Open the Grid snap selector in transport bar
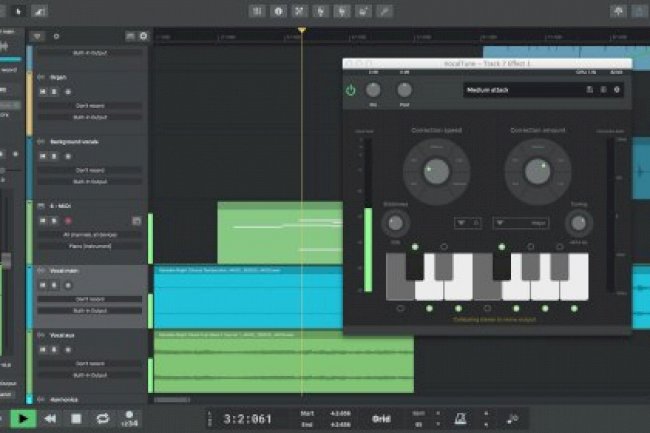Screen dimensions: 650x433 point(381,419)
